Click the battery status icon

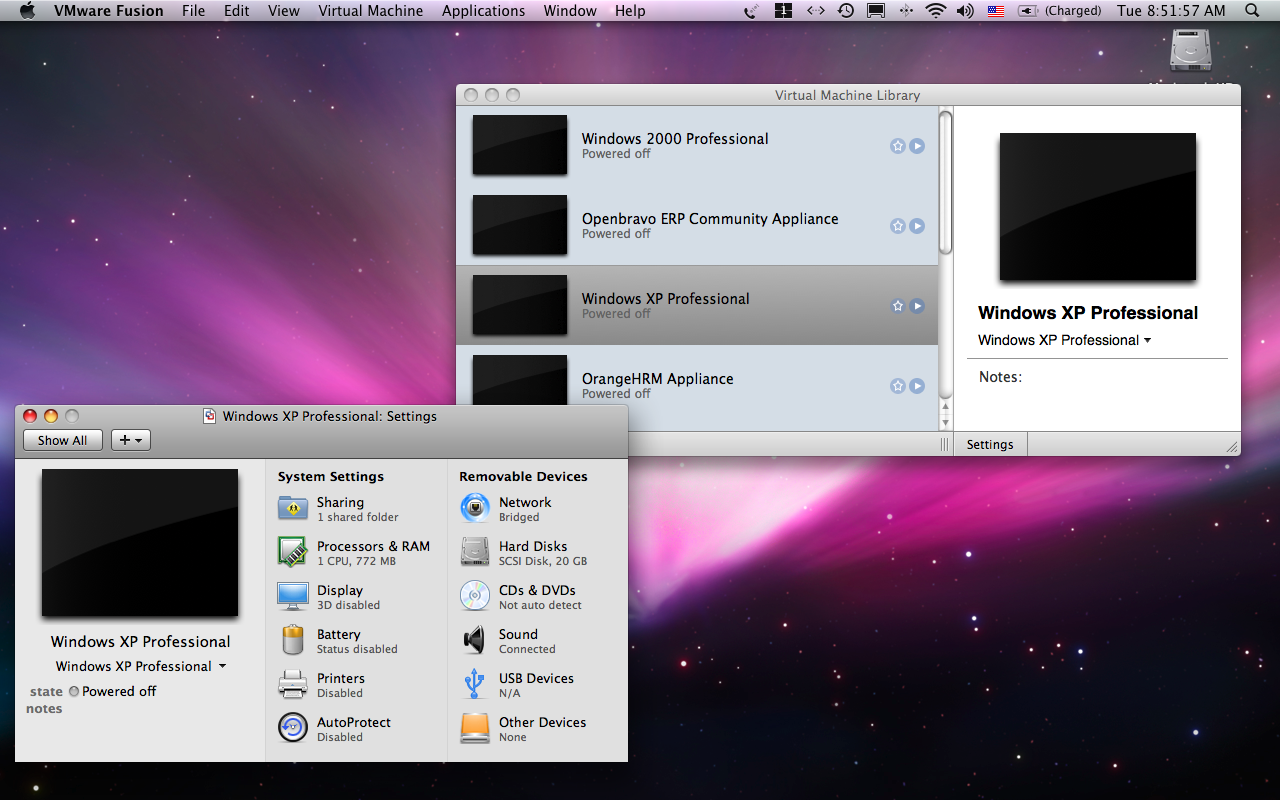point(1028,11)
